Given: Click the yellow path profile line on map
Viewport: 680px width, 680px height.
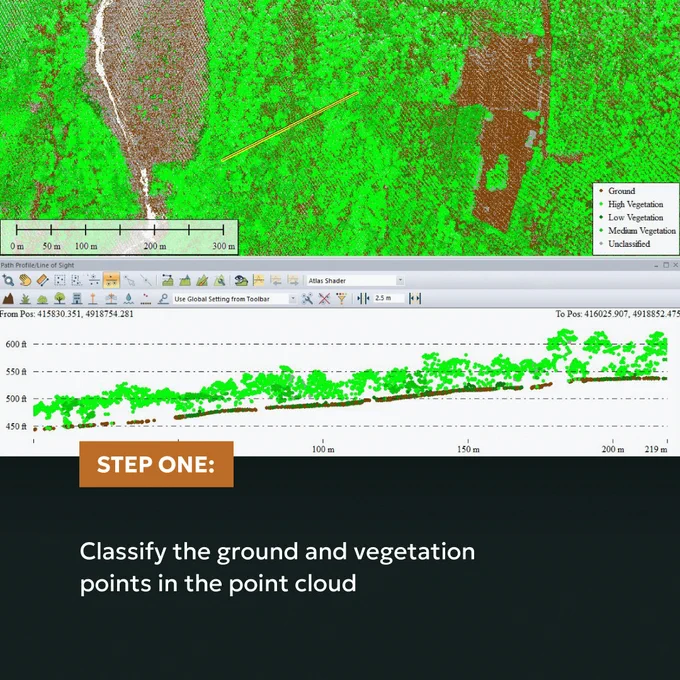Looking at the screenshot, I should point(290,126).
